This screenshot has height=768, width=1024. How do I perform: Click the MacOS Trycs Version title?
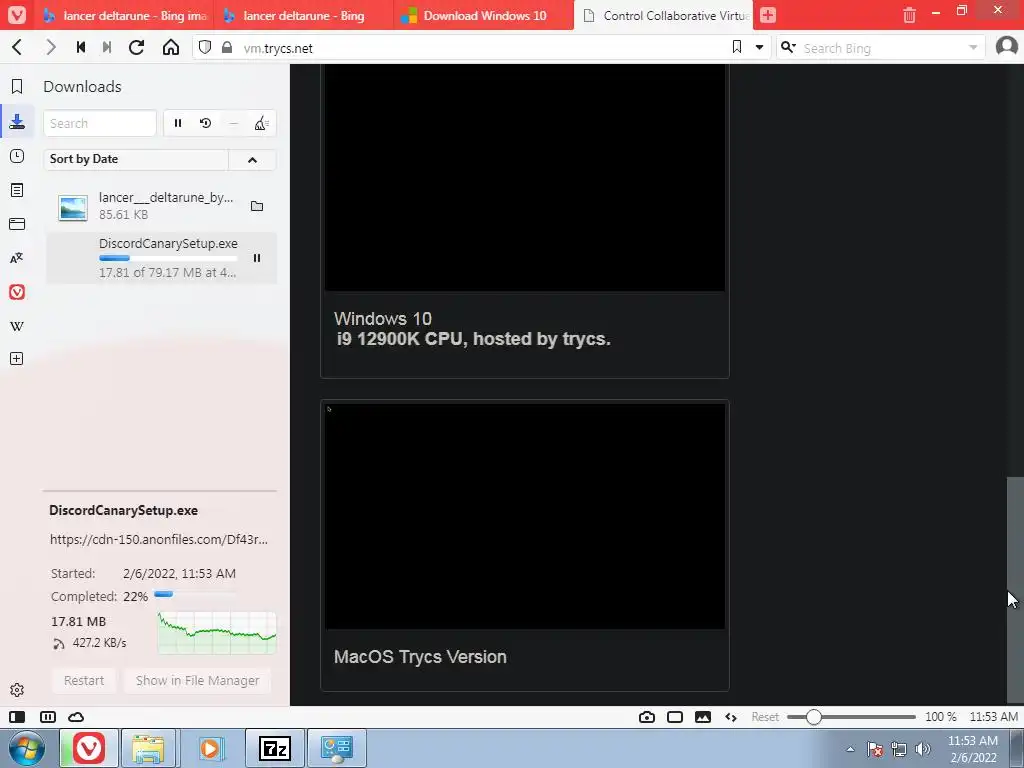(420, 656)
